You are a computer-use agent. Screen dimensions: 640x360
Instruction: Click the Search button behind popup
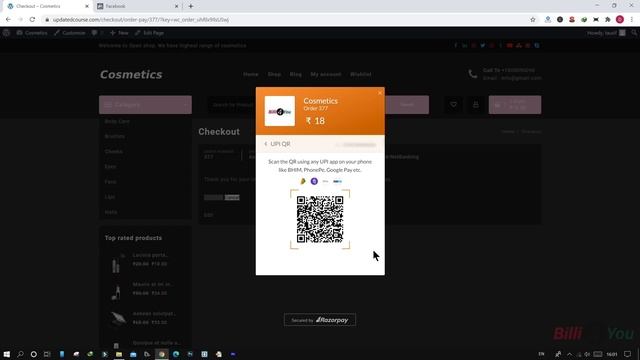coord(407,105)
